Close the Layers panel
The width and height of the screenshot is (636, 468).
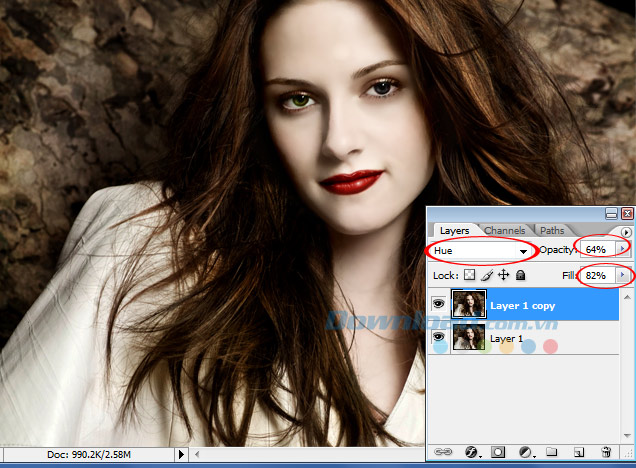click(x=627, y=213)
